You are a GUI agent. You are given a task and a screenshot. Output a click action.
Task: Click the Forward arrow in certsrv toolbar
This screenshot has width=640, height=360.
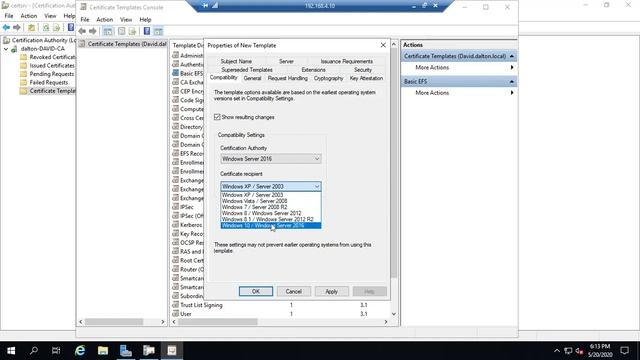(17, 27)
